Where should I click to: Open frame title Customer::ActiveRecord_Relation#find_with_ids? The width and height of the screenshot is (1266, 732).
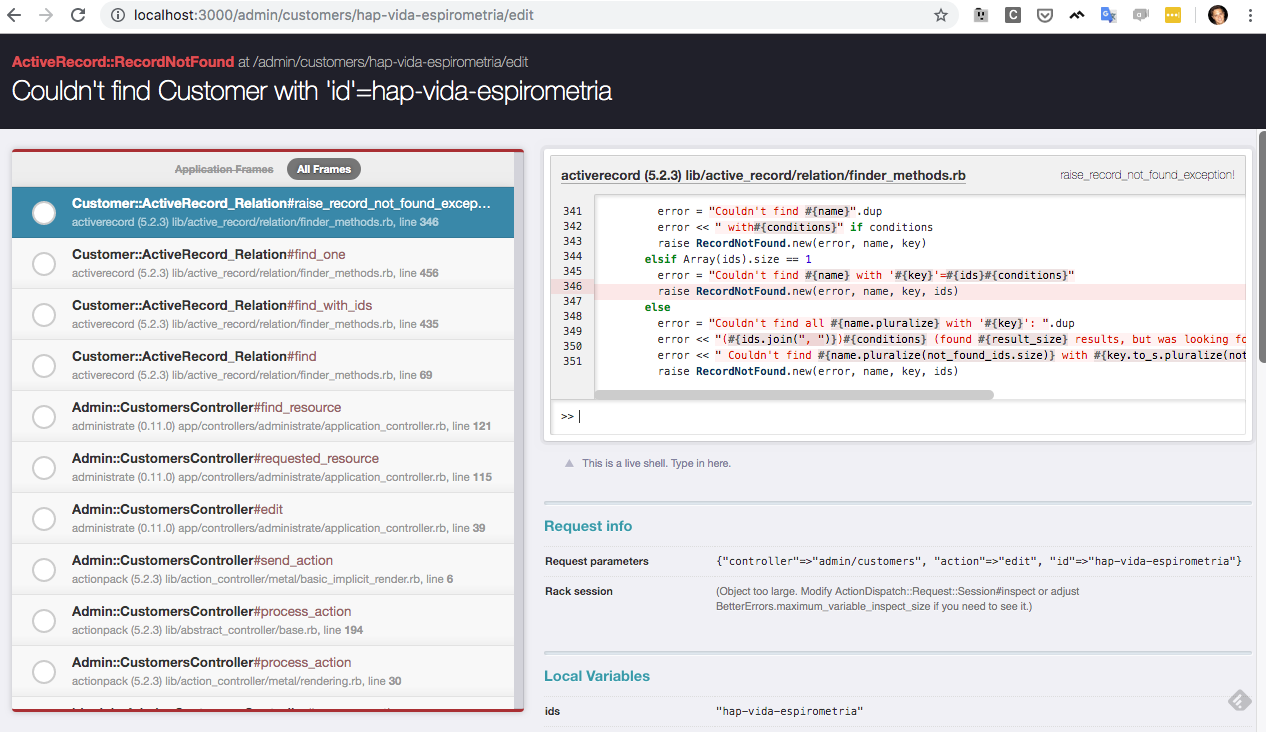222,306
